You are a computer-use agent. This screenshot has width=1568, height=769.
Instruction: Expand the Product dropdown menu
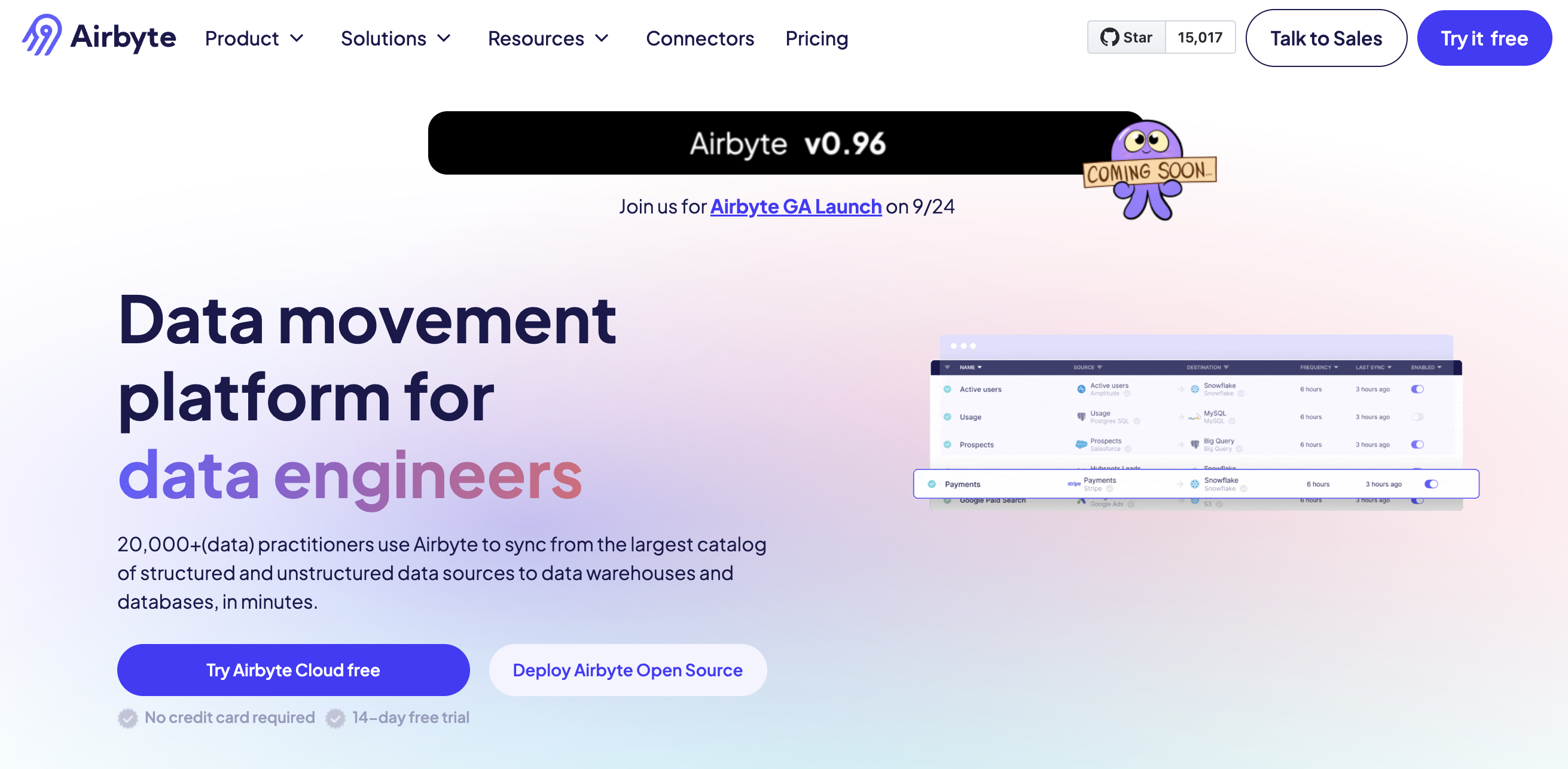252,38
